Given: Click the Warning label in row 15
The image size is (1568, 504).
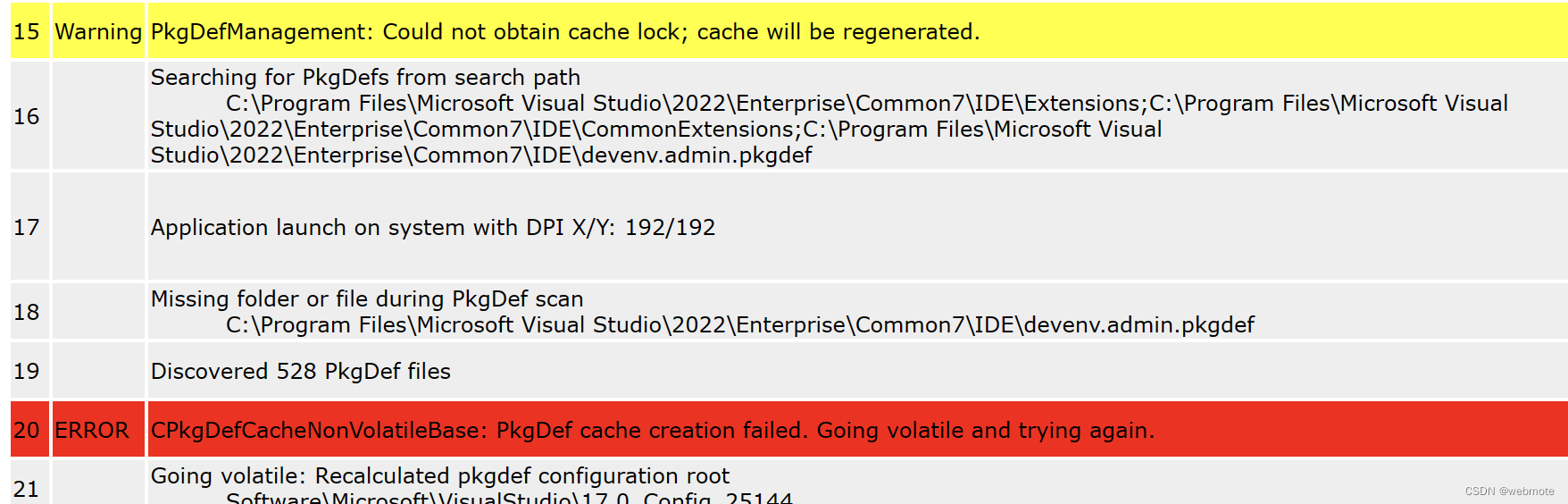Looking at the screenshot, I should point(98,32).
